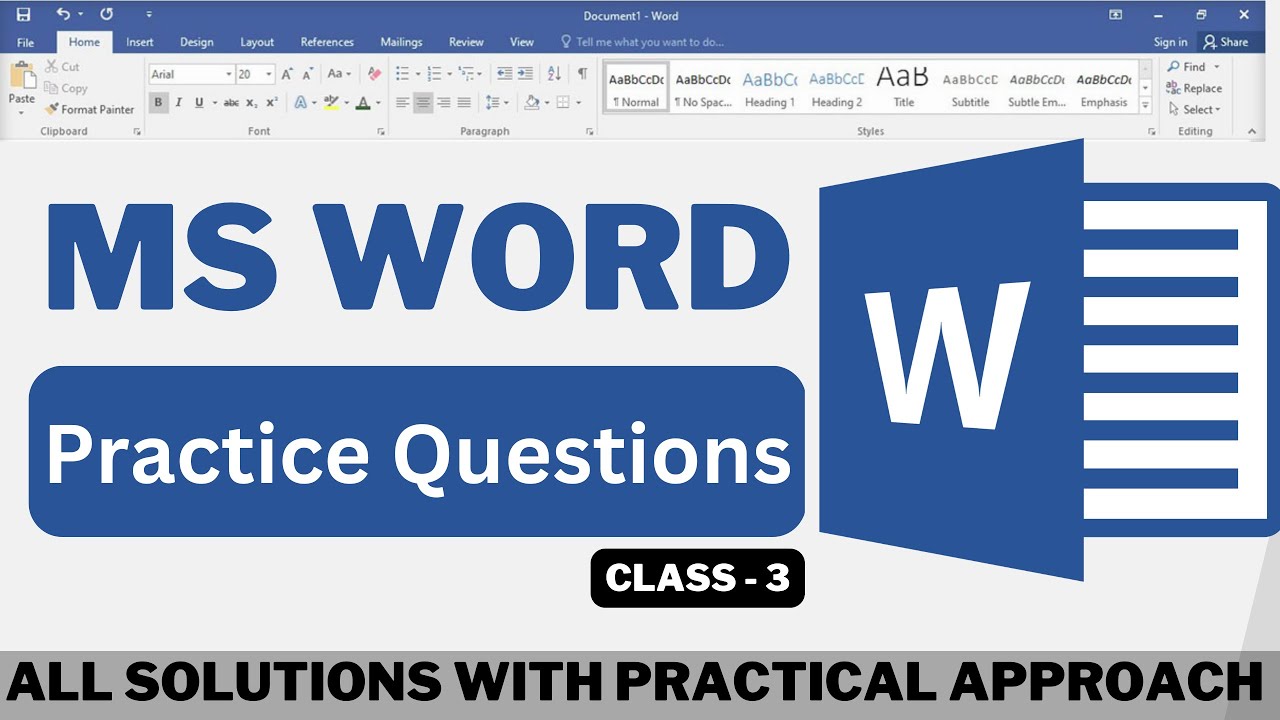The width and height of the screenshot is (1280, 720).
Task: Open the font size 20 dropdown
Action: tap(269, 74)
